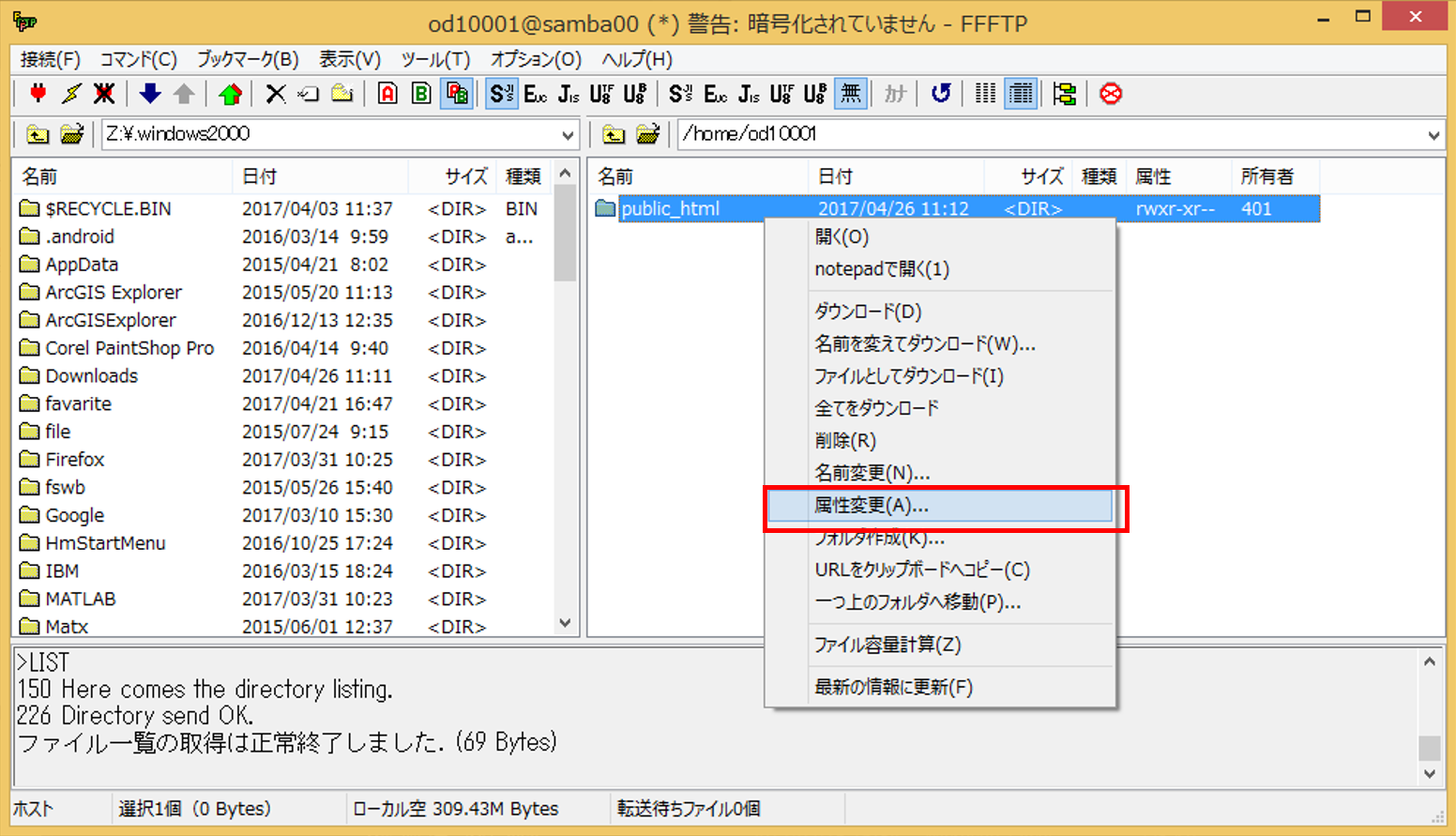1456x836 pixels.
Task: Choose ダウンロード(D) in context menu
Action: pyautogui.click(x=940, y=312)
